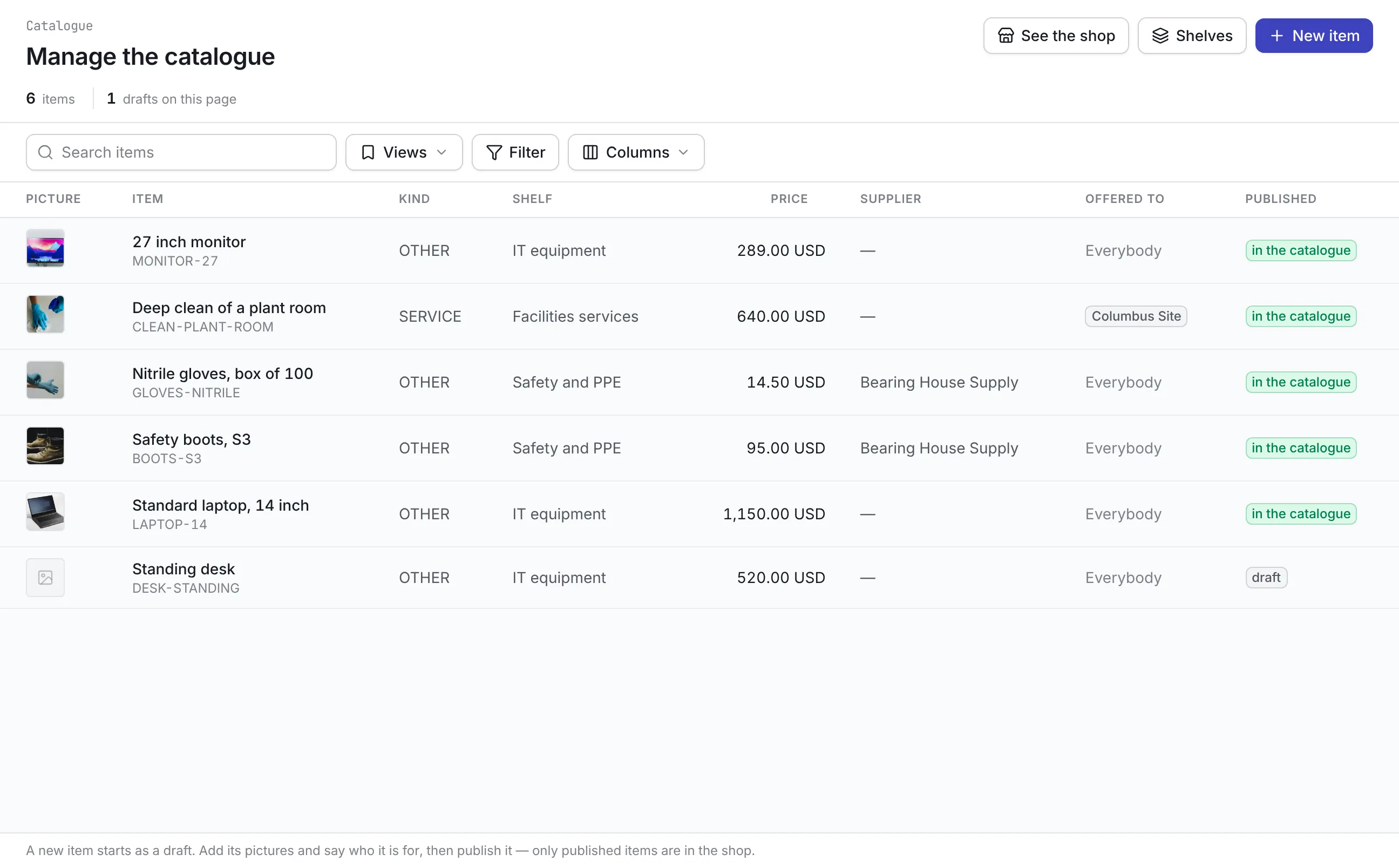Open the 27 inch monitor item

click(189, 242)
